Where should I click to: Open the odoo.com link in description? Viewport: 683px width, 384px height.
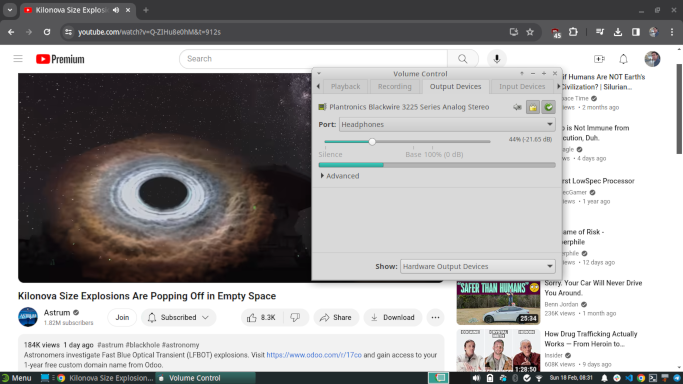(314, 355)
